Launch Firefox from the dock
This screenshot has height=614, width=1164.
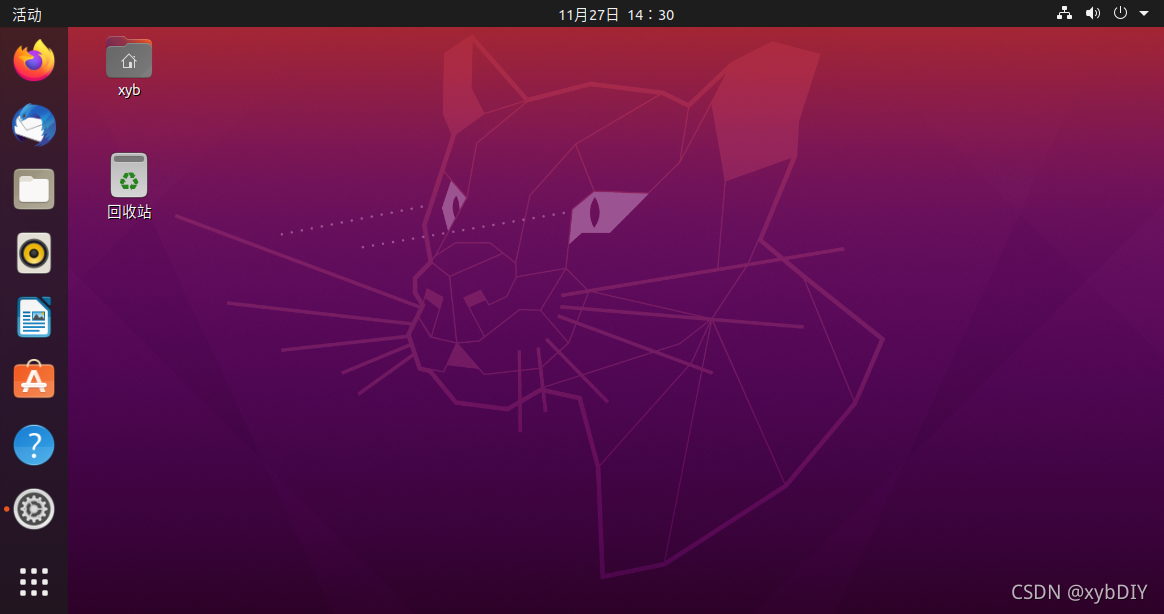click(34, 61)
